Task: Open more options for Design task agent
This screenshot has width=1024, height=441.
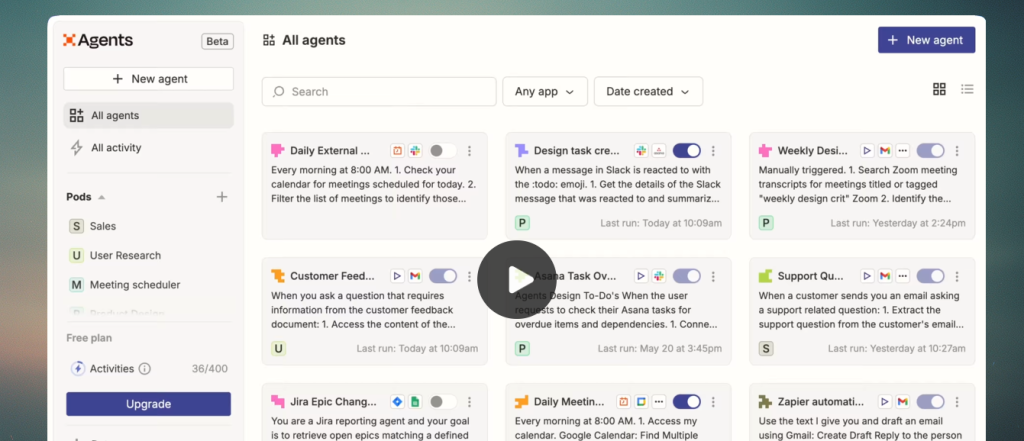Action: [x=713, y=151]
